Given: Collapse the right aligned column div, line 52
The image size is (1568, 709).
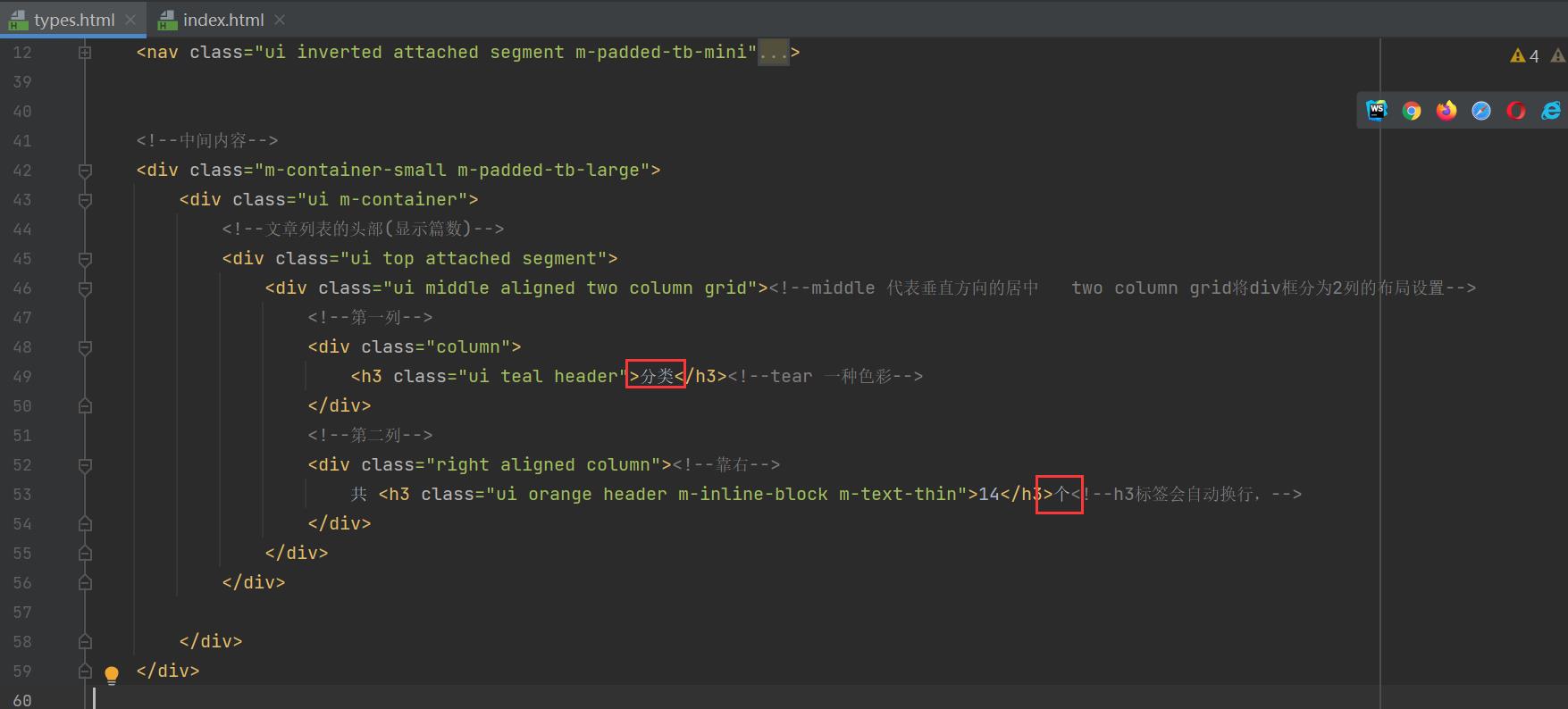Looking at the screenshot, I should (x=85, y=465).
